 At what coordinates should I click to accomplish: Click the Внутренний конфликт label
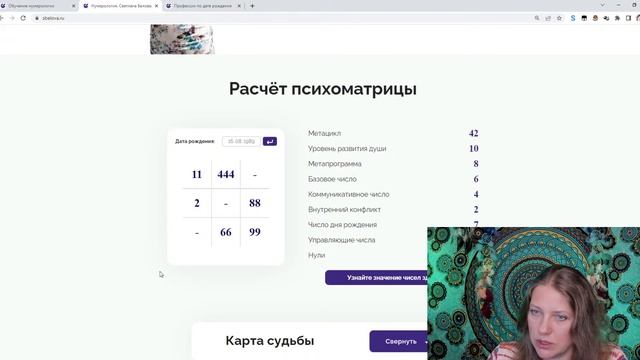click(344, 209)
